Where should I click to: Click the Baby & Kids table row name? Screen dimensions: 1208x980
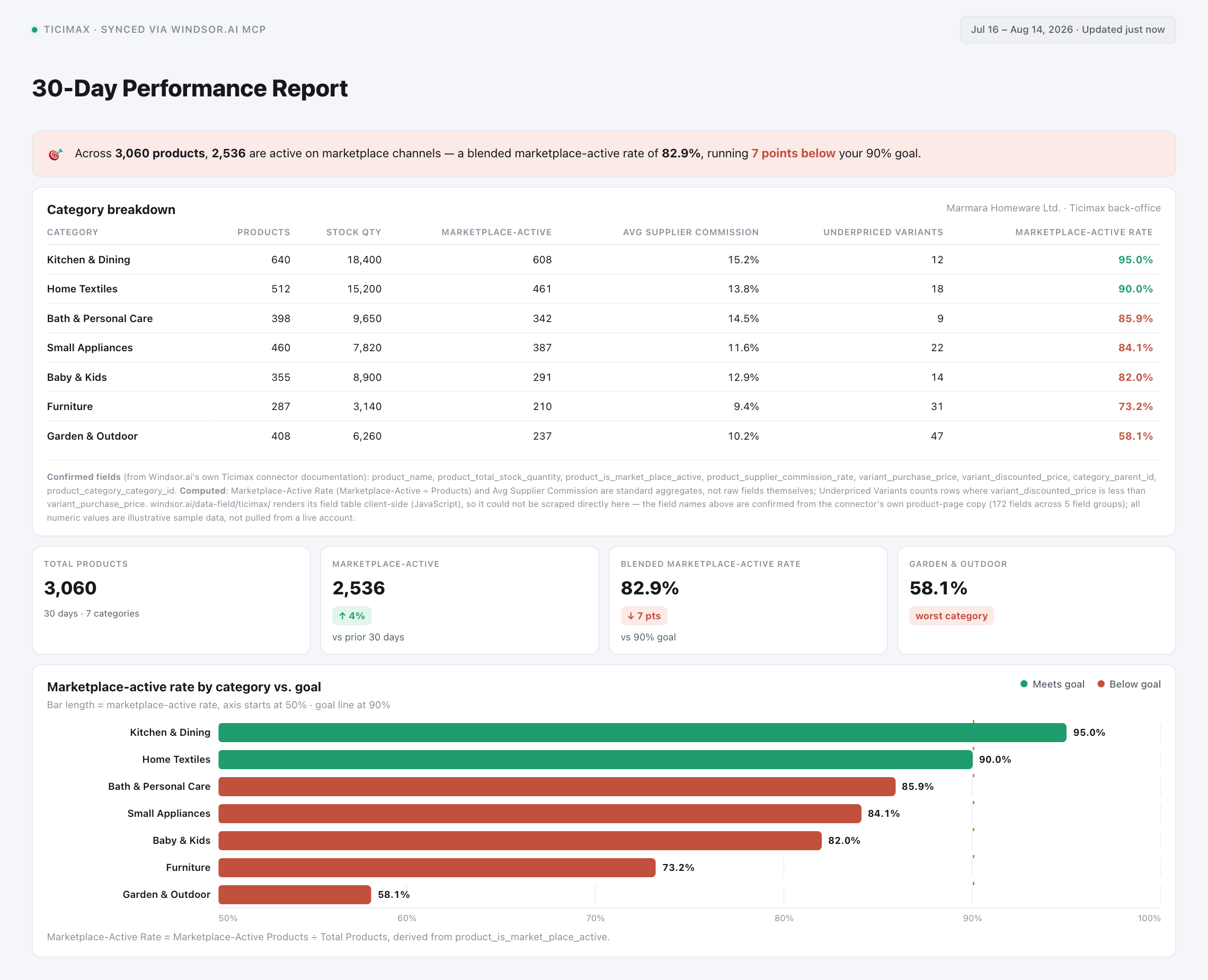pos(77,377)
